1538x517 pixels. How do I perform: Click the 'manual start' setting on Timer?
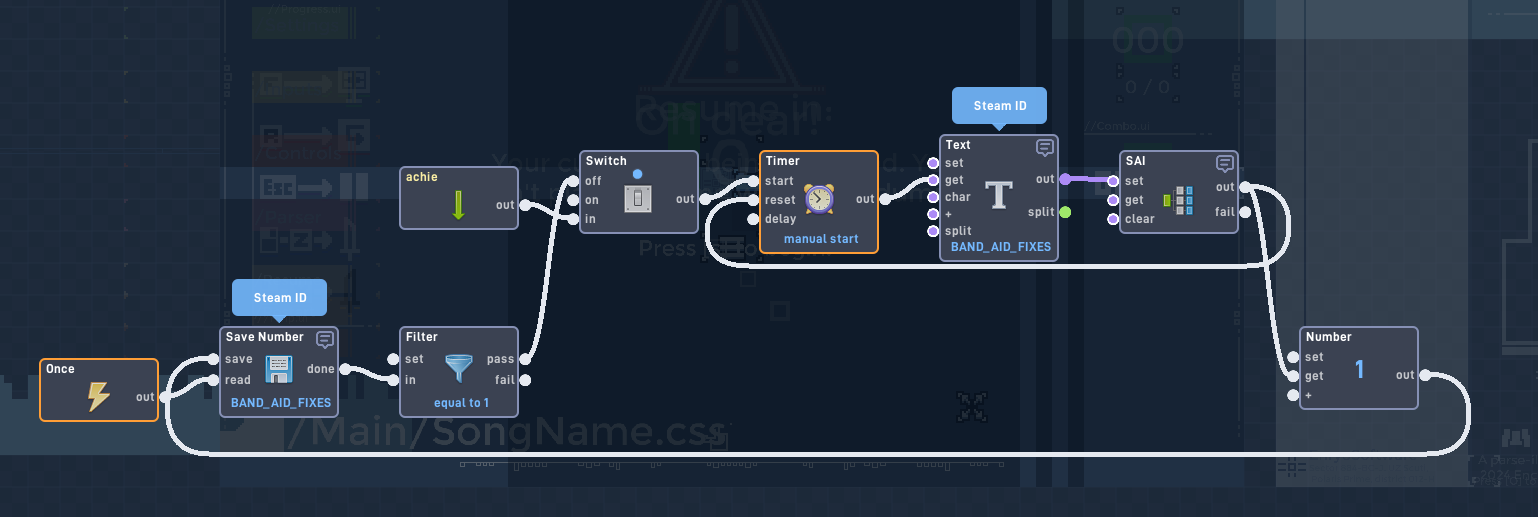(x=821, y=239)
